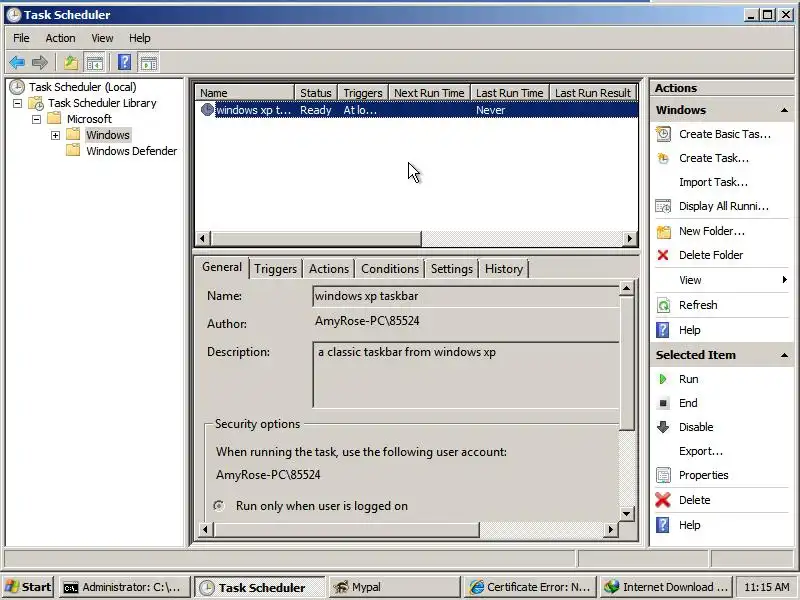Click the Disable down-arrow icon

663,427
